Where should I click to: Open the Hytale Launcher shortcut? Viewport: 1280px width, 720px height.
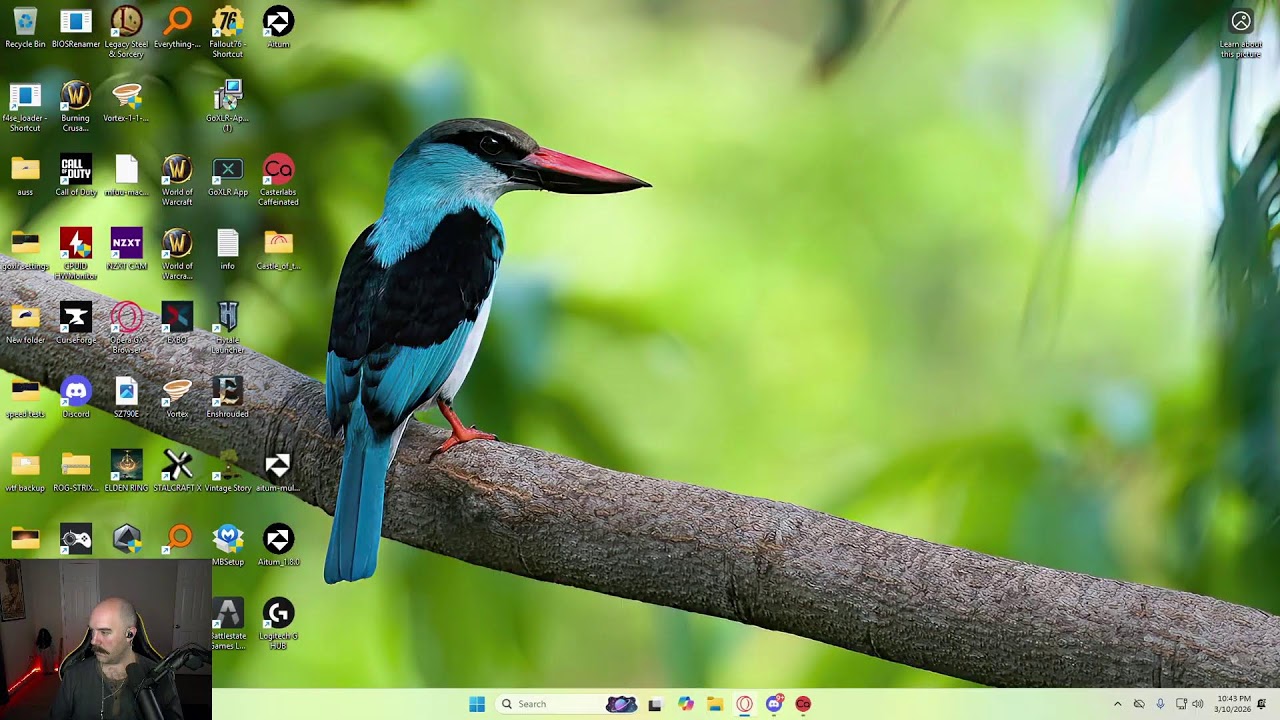pyautogui.click(x=227, y=329)
